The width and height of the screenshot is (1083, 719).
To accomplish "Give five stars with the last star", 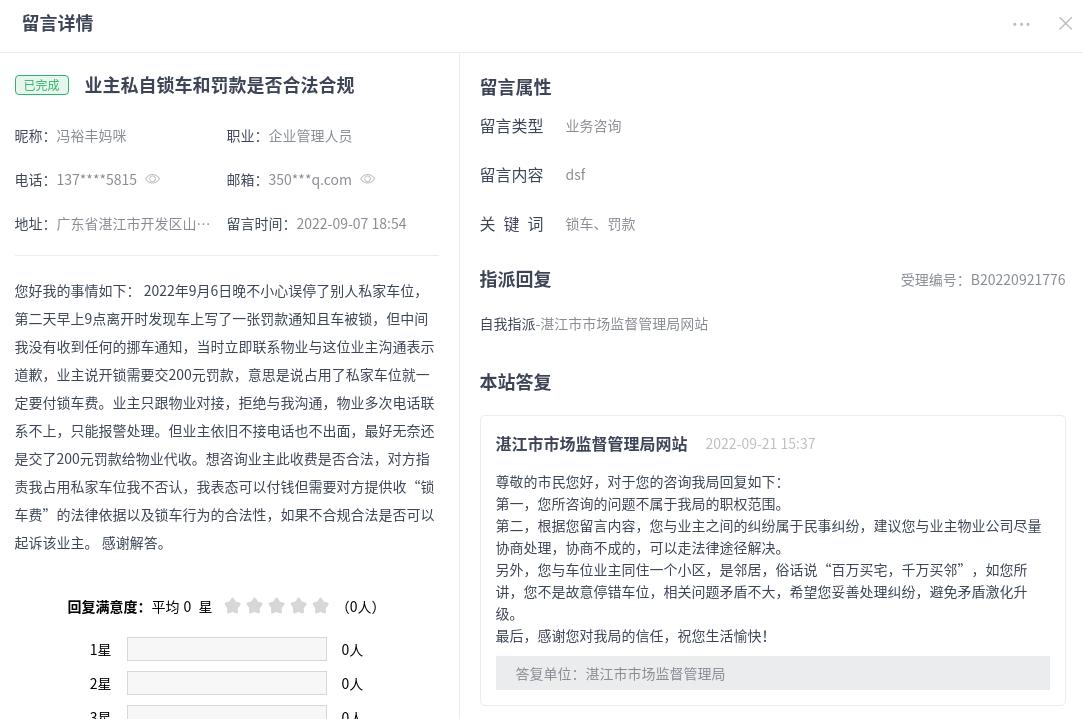I will coord(321,606).
